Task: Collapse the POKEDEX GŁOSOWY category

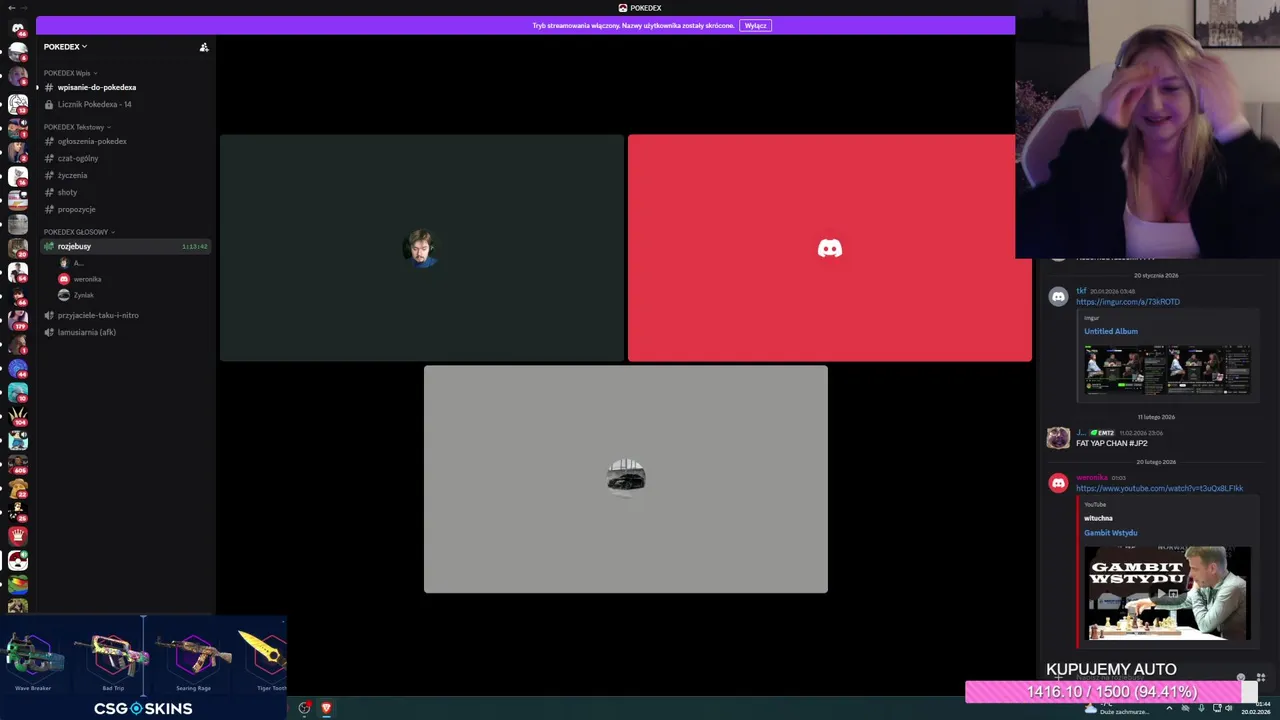Action: (x=79, y=232)
